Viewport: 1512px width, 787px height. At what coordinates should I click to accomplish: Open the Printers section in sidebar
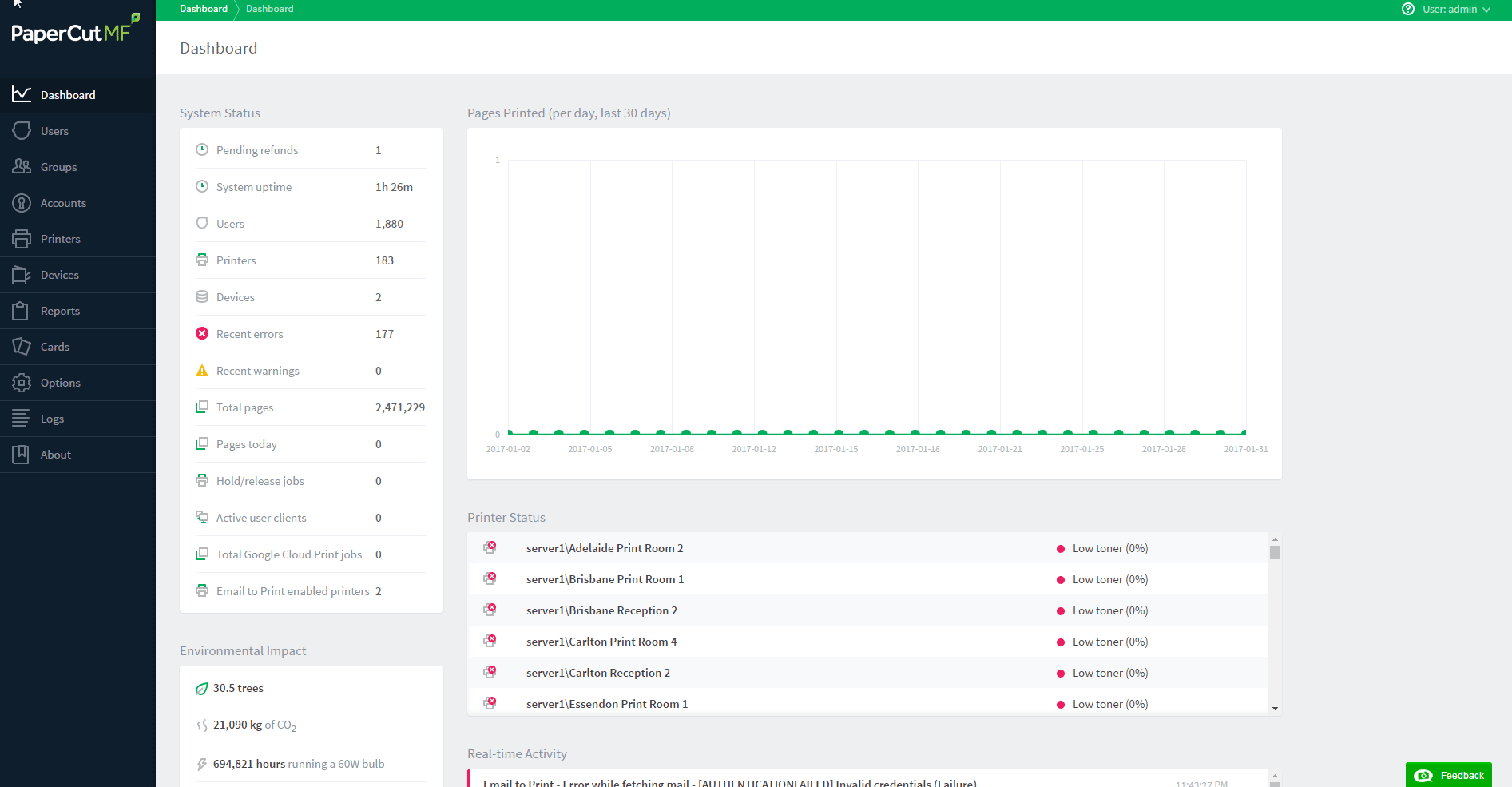click(77, 239)
